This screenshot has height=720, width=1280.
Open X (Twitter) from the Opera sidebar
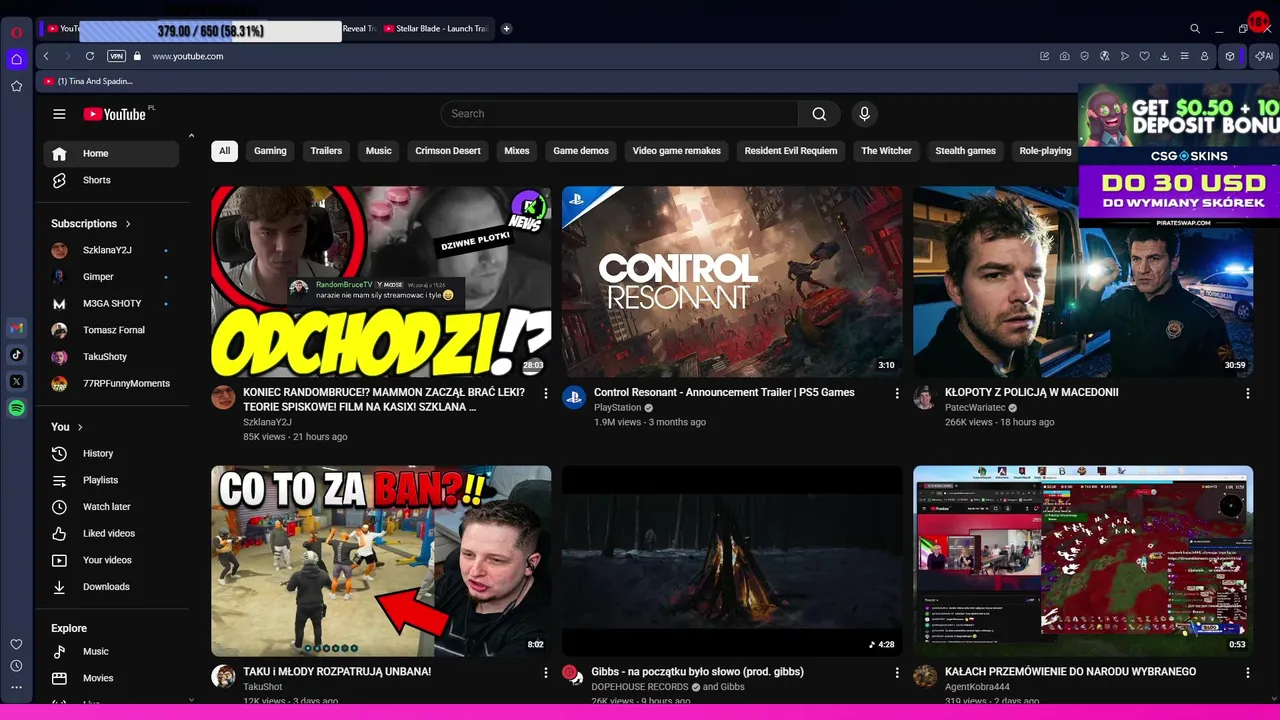(16, 381)
